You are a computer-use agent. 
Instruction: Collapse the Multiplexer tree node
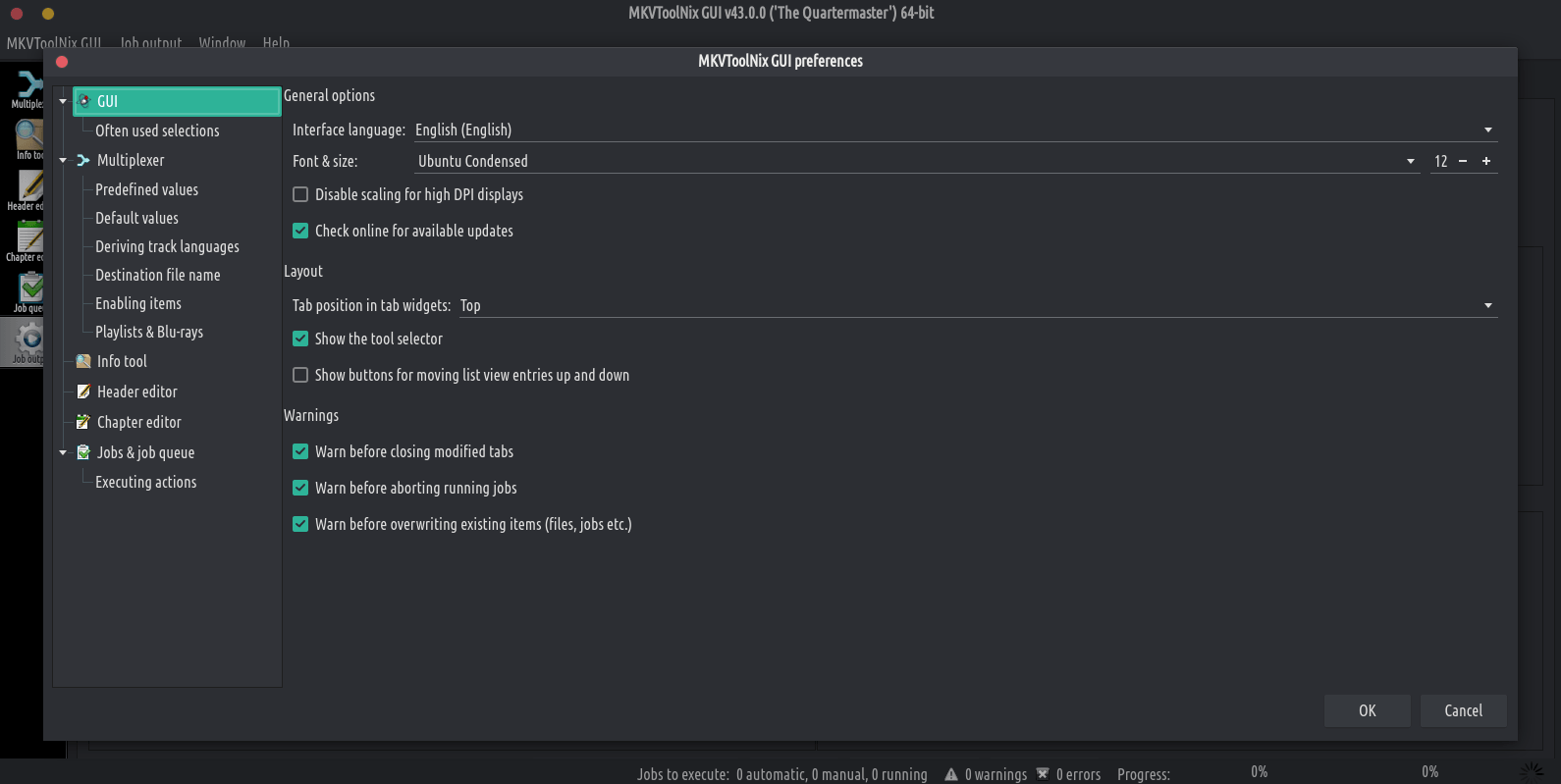63,160
